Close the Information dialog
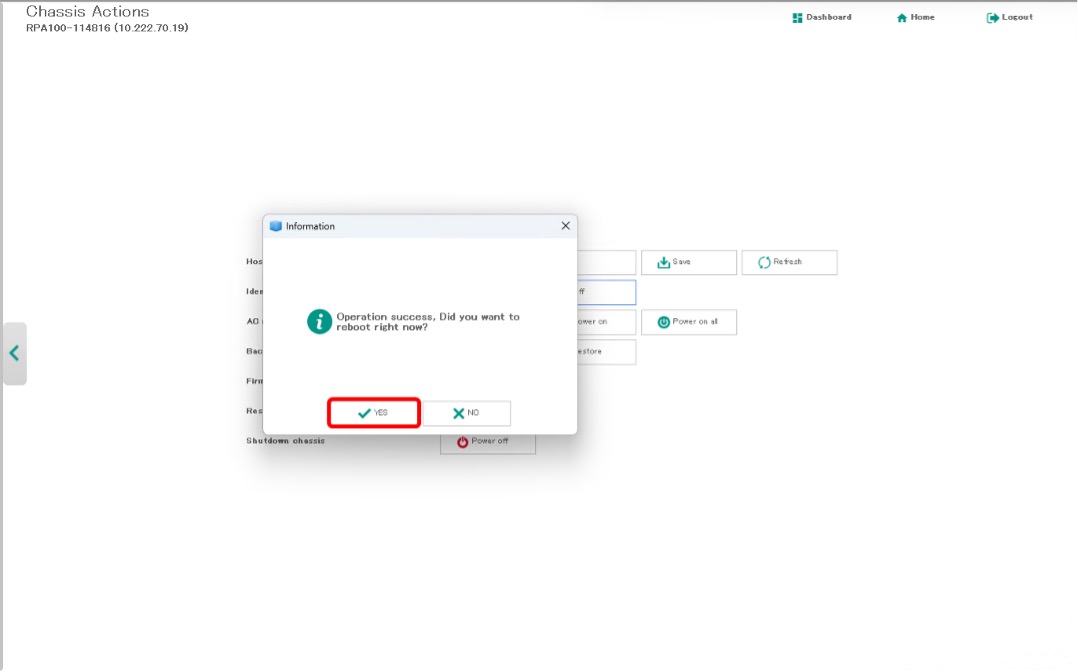Viewport: 1078px width, 672px height. pyautogui.click(x=565, y=226)
